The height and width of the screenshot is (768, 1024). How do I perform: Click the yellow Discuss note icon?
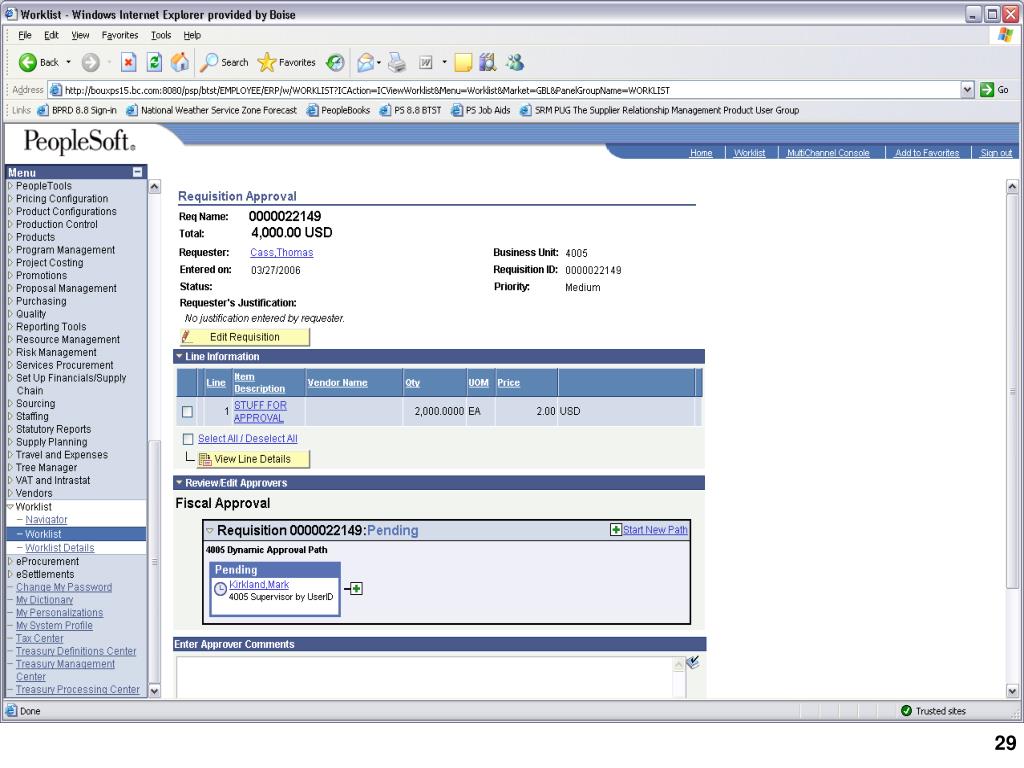[x=463, y=63]
